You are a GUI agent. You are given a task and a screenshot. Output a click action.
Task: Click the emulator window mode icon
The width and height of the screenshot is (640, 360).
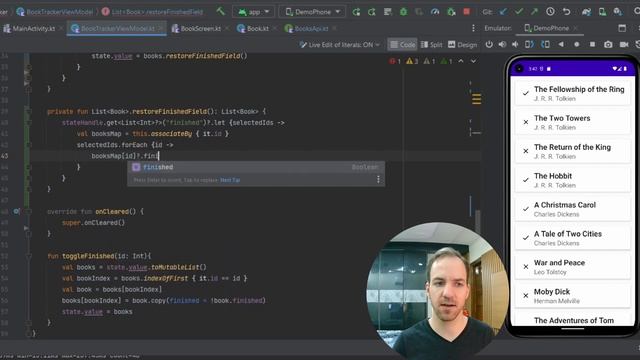click(x=622, y=28)
